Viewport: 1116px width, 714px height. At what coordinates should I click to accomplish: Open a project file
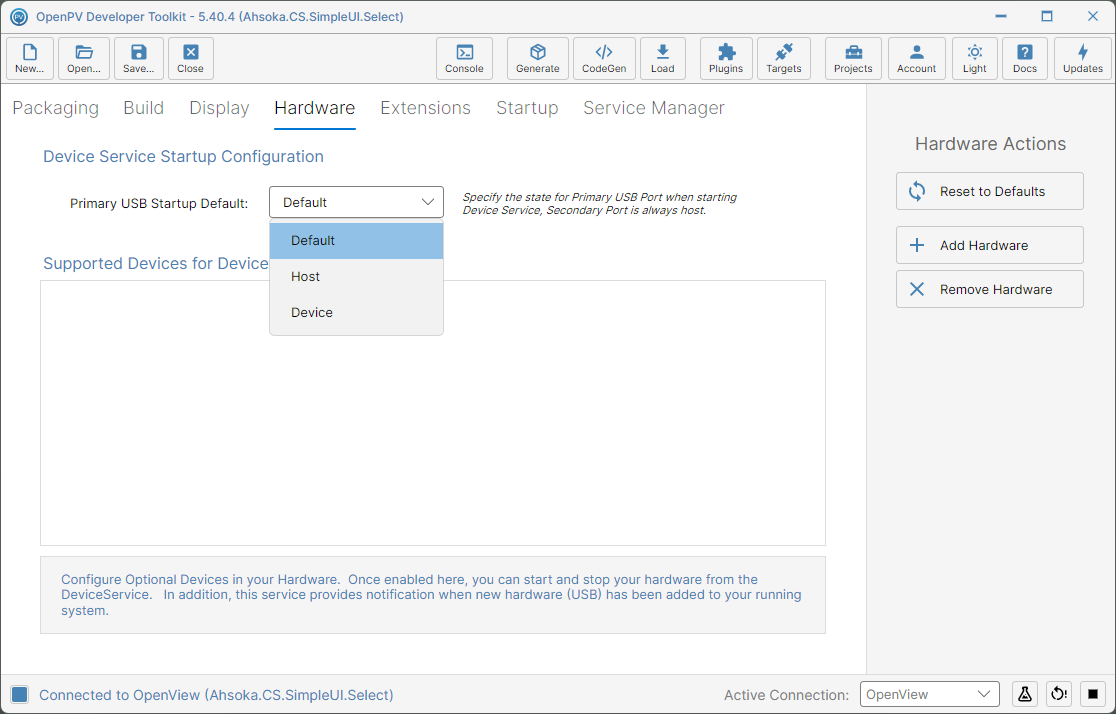click(x=84, y=58)
